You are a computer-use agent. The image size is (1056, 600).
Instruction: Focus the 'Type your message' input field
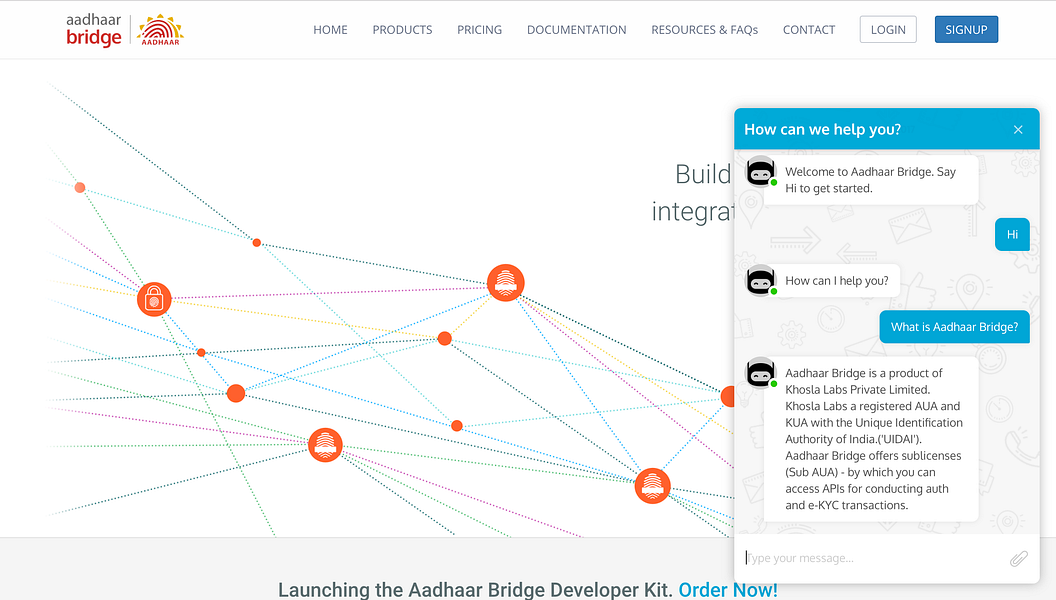click(x=872, y=558)
